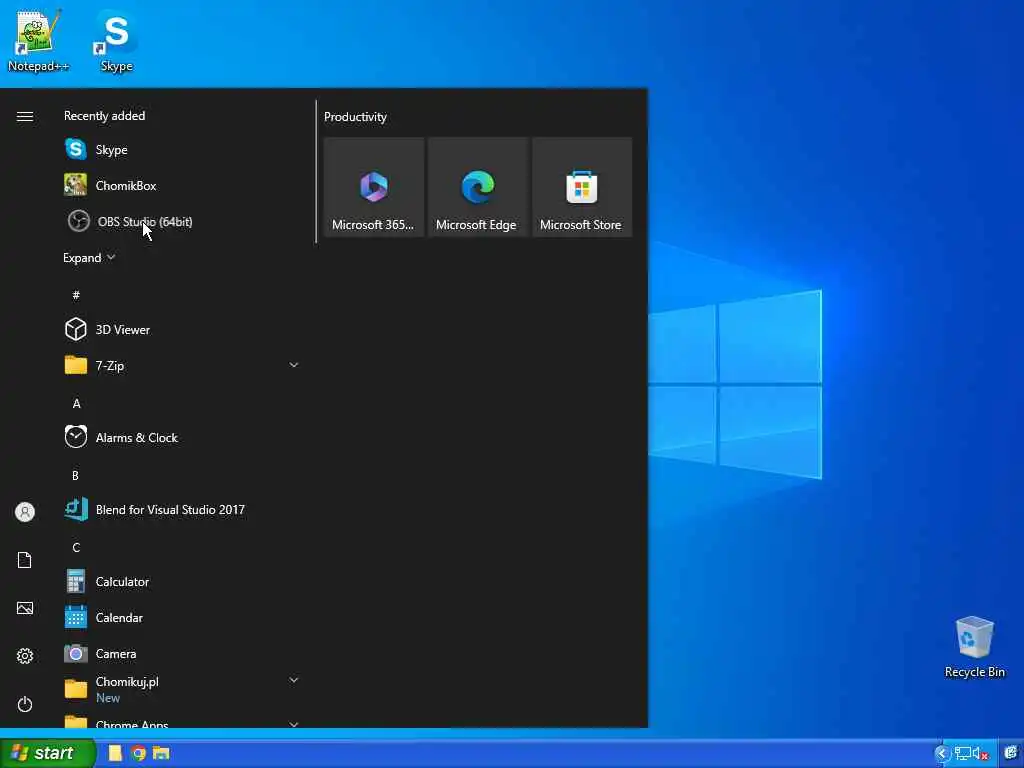
Task: Click the 'B' letter header in the app list
Action: (x=75, y=475)
